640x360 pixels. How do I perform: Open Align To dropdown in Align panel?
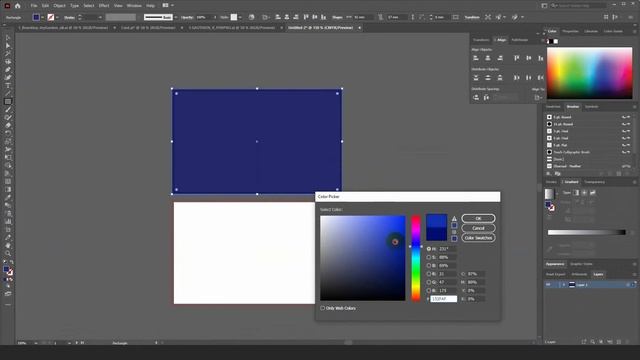click(x=538, y=98)
